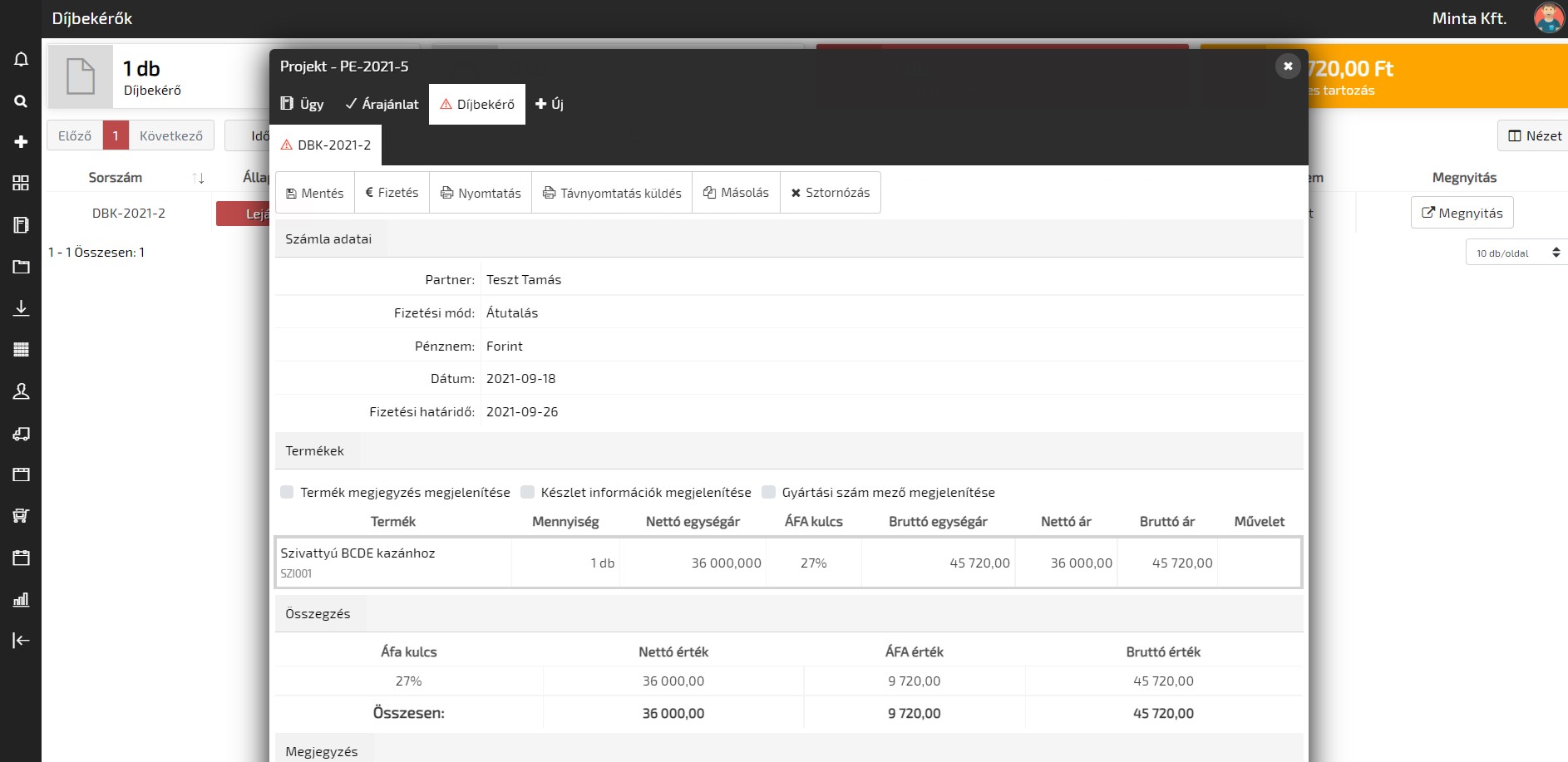Click the Fizetés button

392,193
